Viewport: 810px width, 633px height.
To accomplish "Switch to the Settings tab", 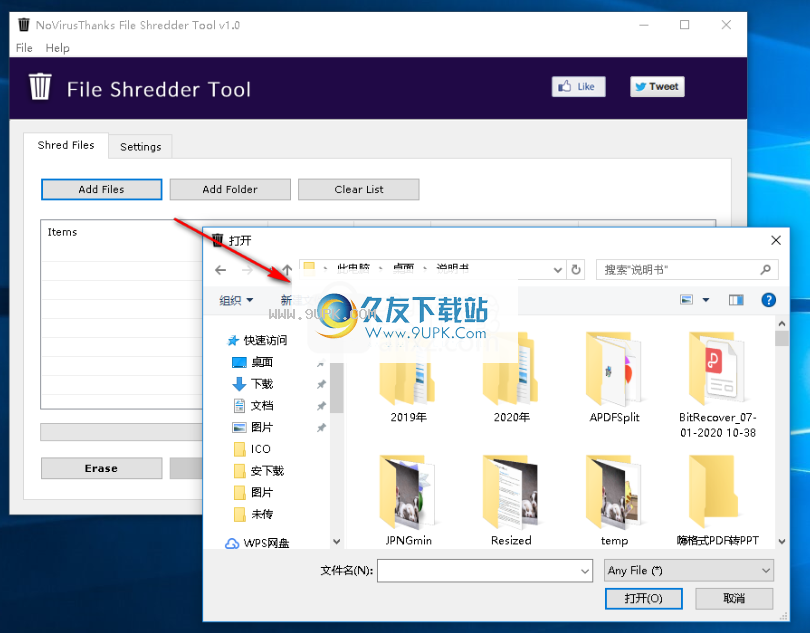I will (141, 147).
